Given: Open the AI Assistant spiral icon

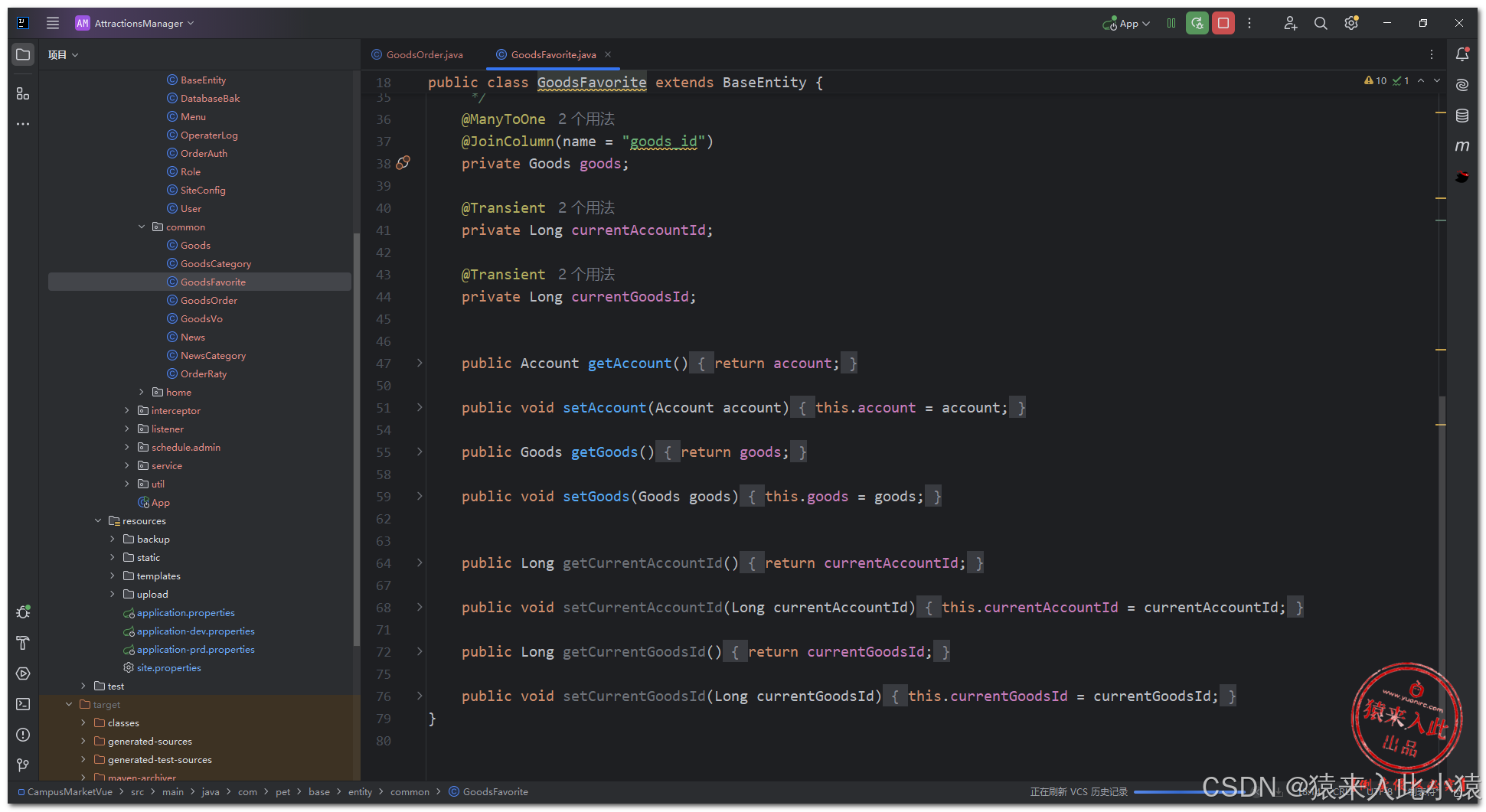Looking at the screenshot, I should (x=1462, y=85).
